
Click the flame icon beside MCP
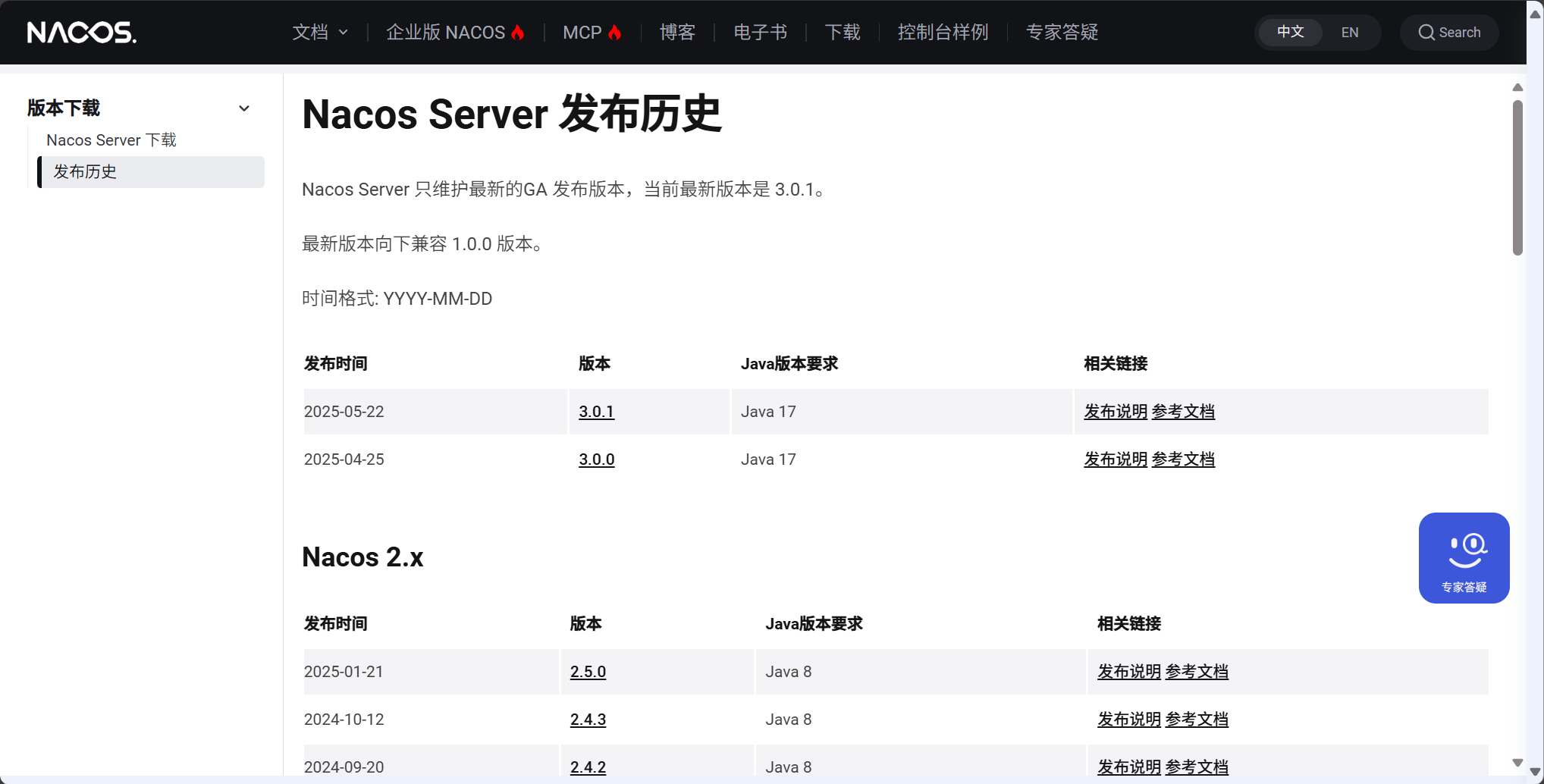(x=615, y=33)
